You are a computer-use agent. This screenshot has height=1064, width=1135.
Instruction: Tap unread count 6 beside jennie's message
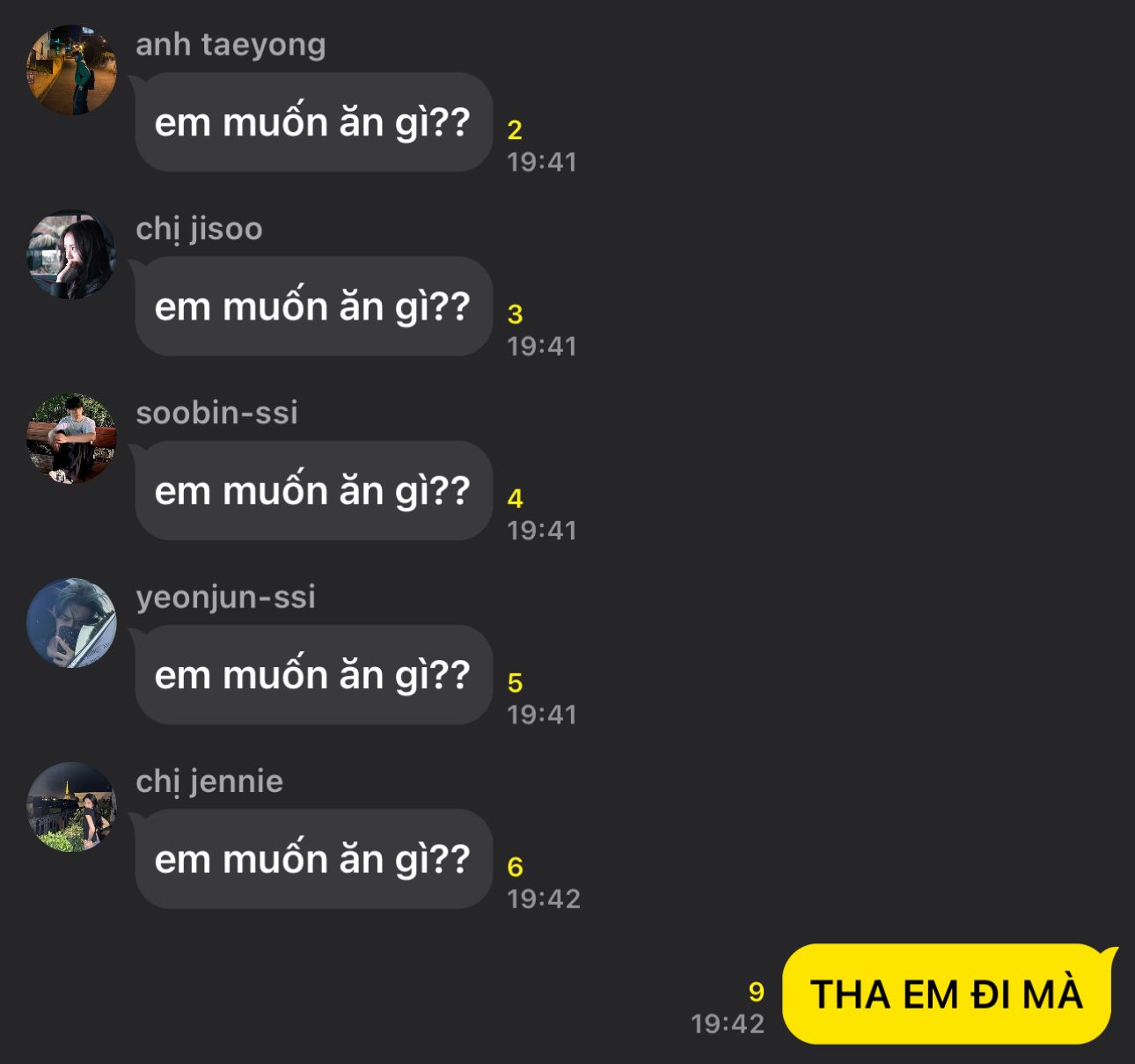[515, 867]
